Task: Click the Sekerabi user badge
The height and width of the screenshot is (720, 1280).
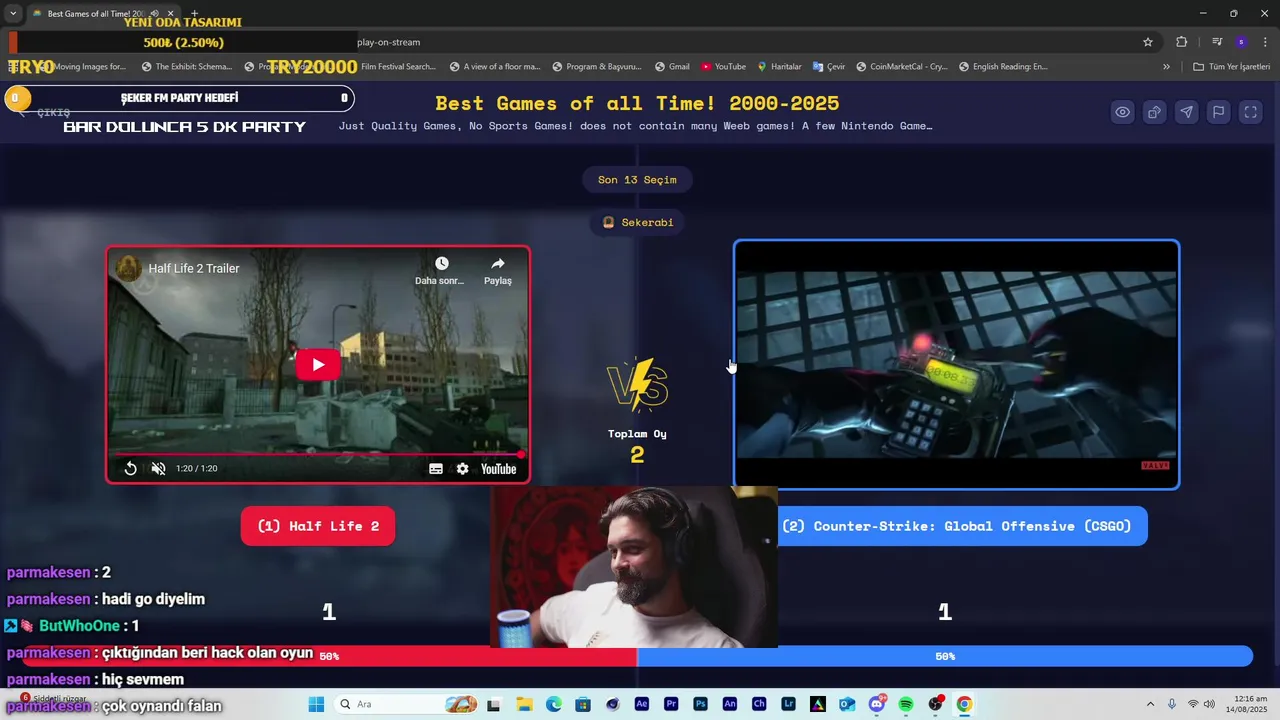Action: pos(637,222)
